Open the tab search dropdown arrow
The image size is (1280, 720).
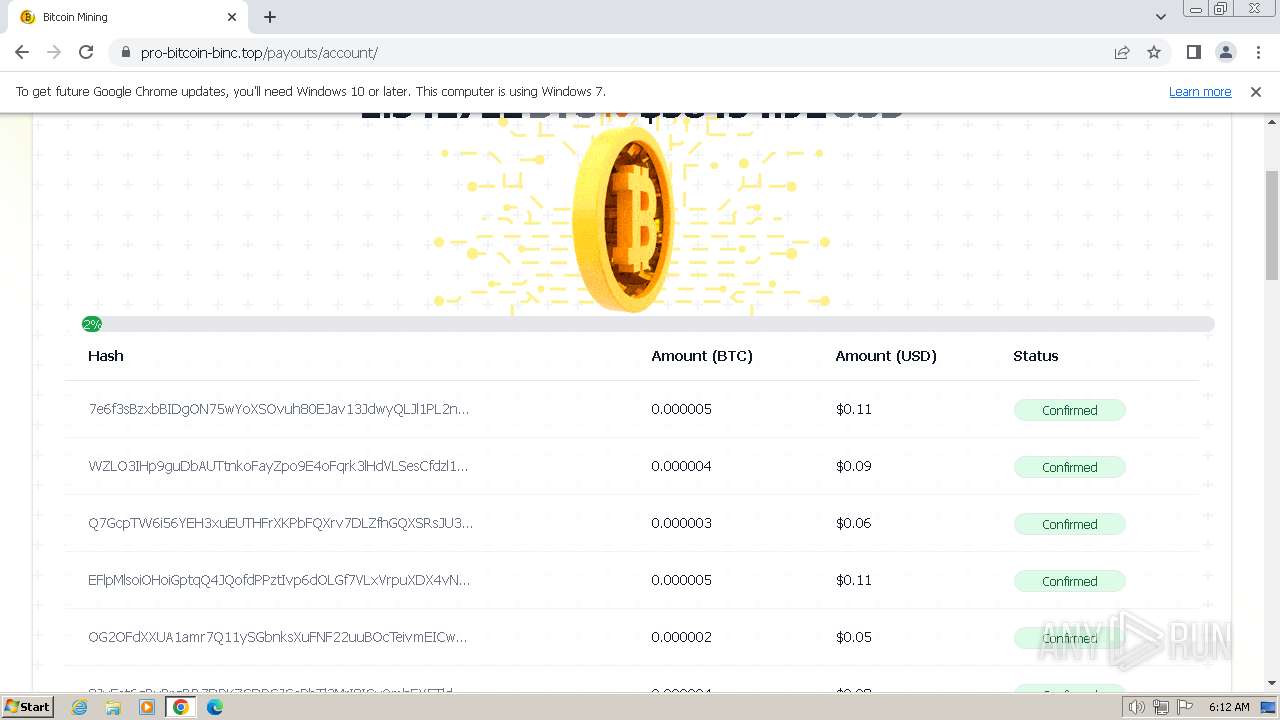click(x=1160, y=17)
